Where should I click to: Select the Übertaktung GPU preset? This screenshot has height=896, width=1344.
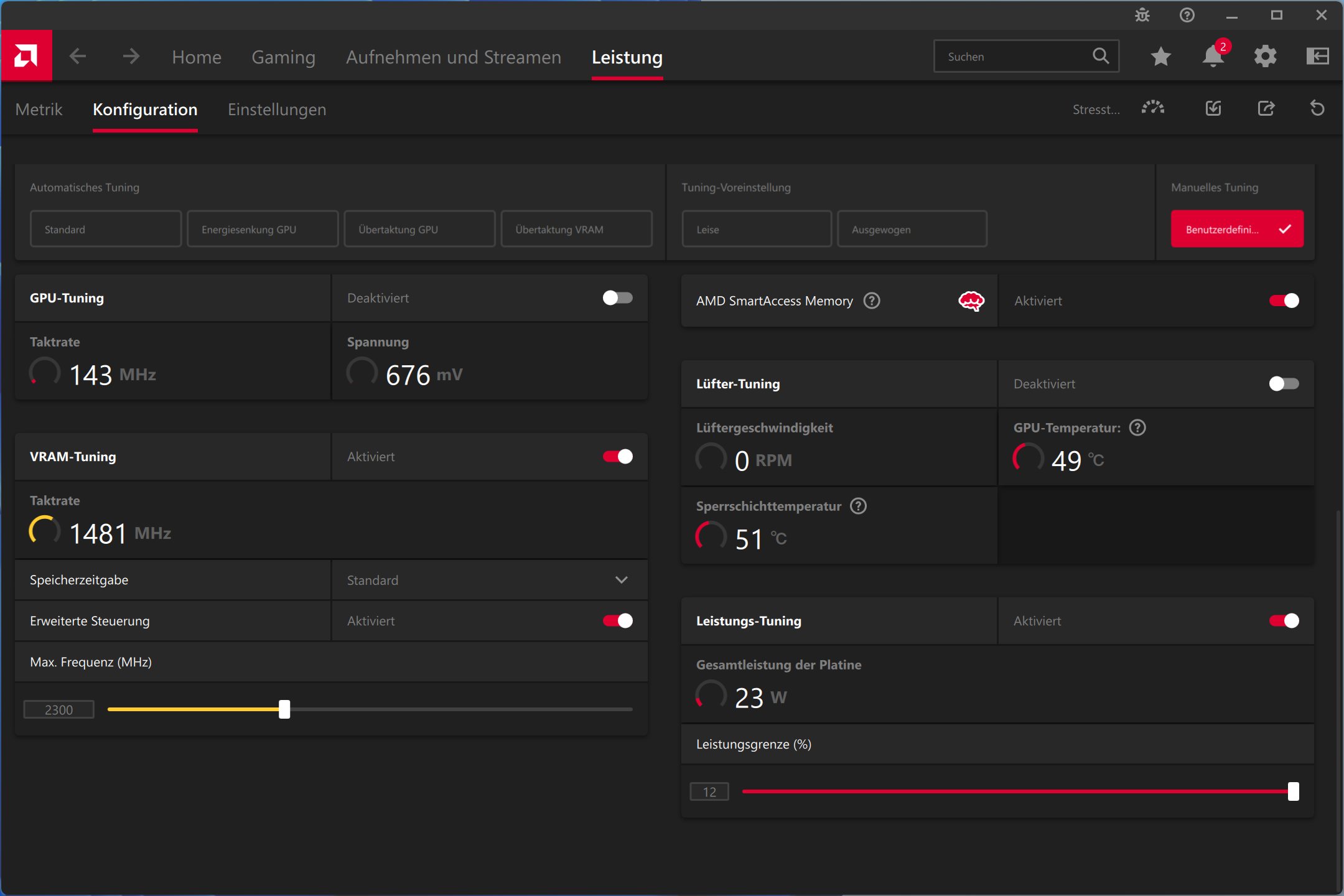tap(419, 229)
